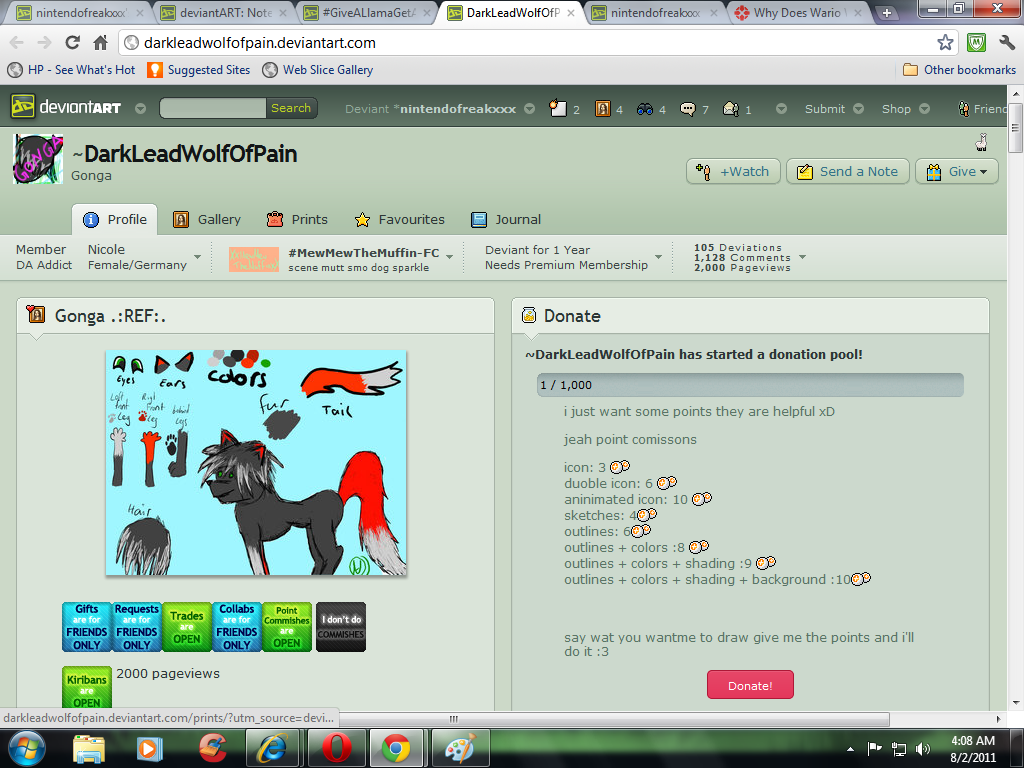Click the MewMewTheMuffin-FC group icon
Viewport: 1024px width, 768px height.
click(254, 259)
